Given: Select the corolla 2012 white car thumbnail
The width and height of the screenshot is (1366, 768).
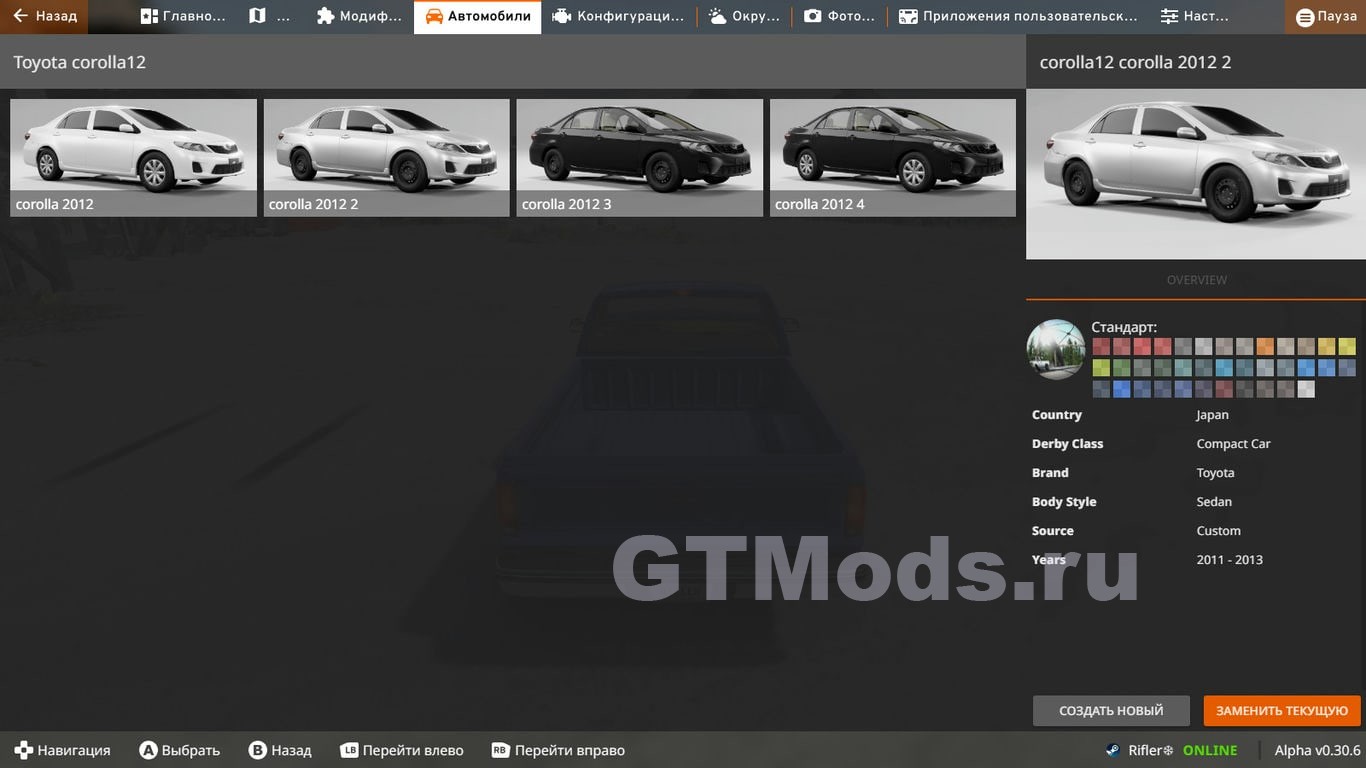Looking at the screenshot, I should 133,157.
